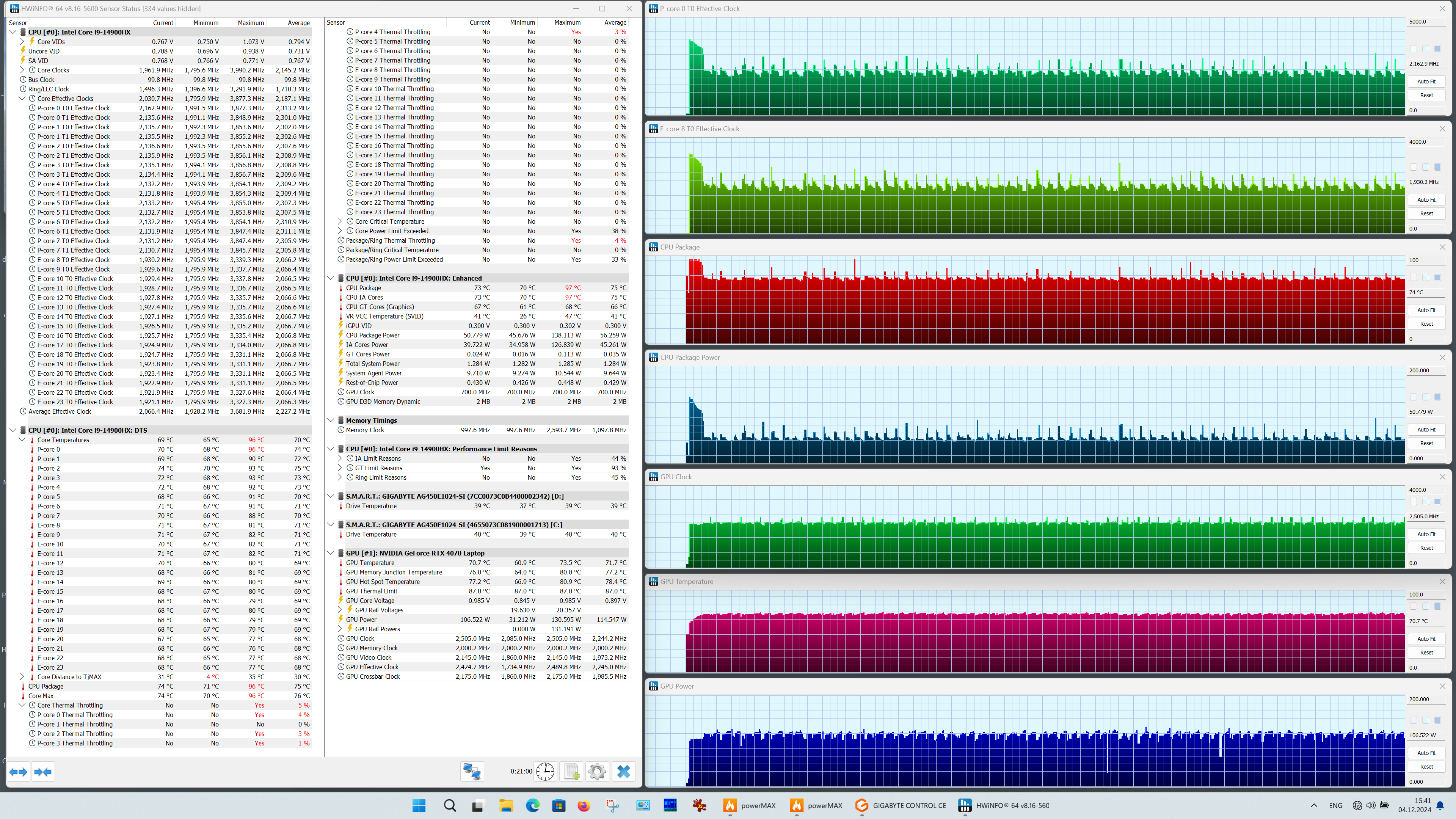This screenshot has width=1456, height=819.
Task: Collapse the Core Effective Clocks group
Action: [x=22, y=98]
